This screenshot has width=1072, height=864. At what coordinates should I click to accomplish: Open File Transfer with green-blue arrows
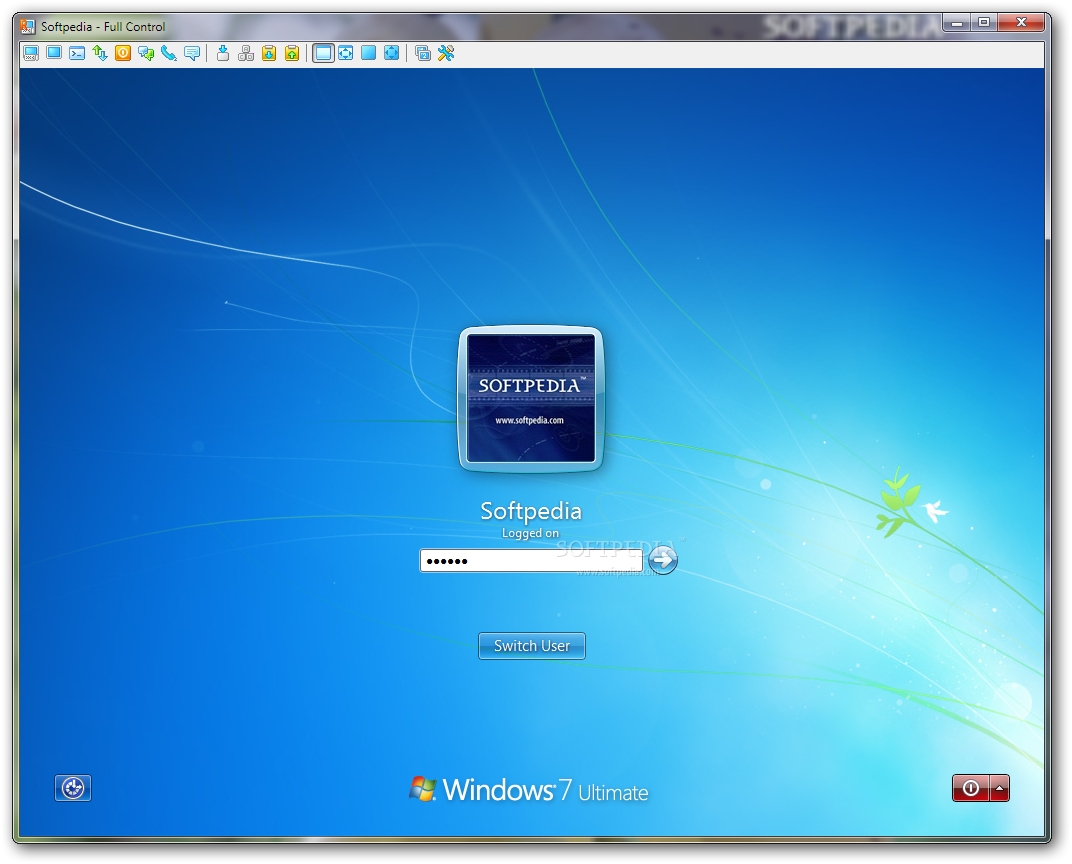coord(100,53)
